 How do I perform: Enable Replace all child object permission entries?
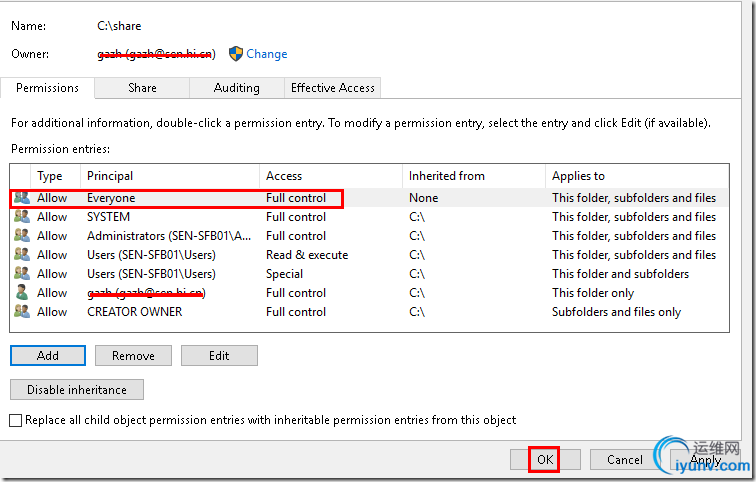tap(15, 420)
